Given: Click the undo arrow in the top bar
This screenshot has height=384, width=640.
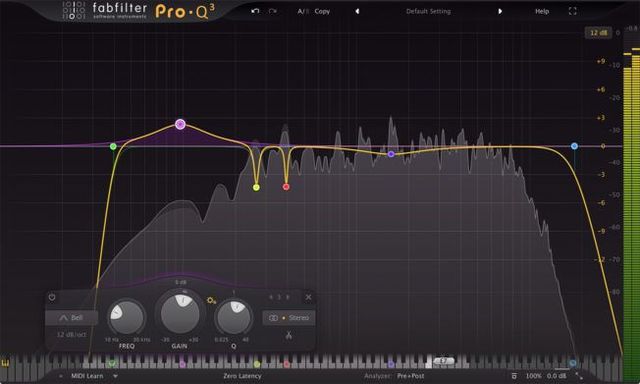Looking at the screenshot, I should [x=255, y=11].
